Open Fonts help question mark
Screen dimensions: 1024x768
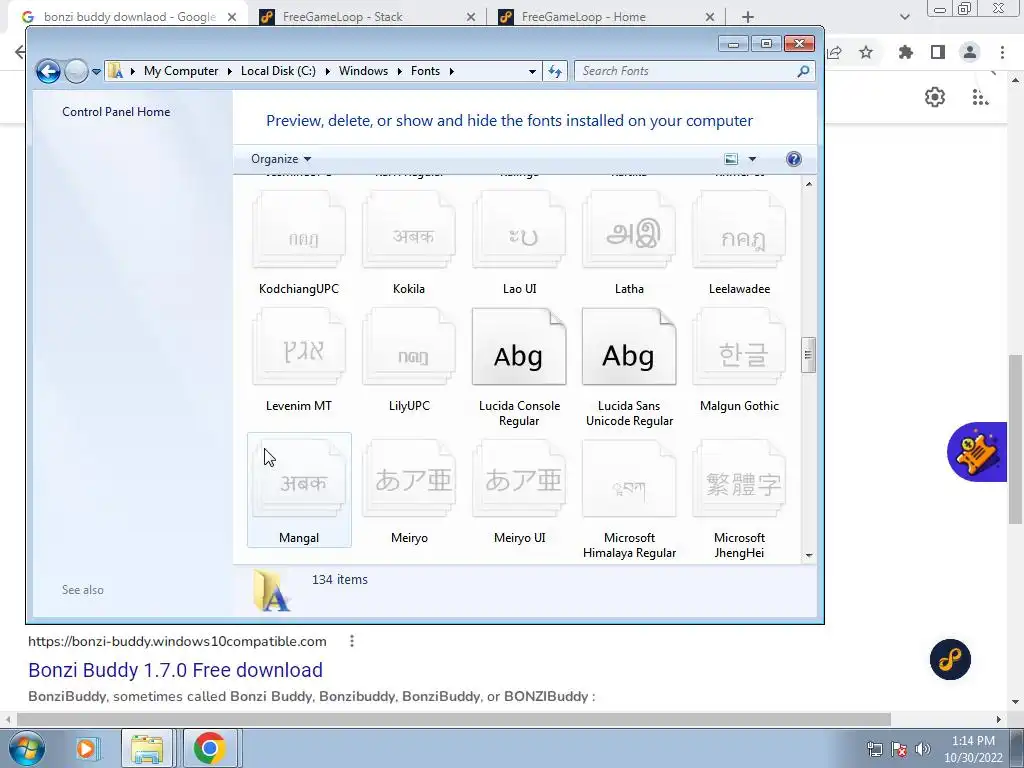pyautogui.click(x=793, y=159)
